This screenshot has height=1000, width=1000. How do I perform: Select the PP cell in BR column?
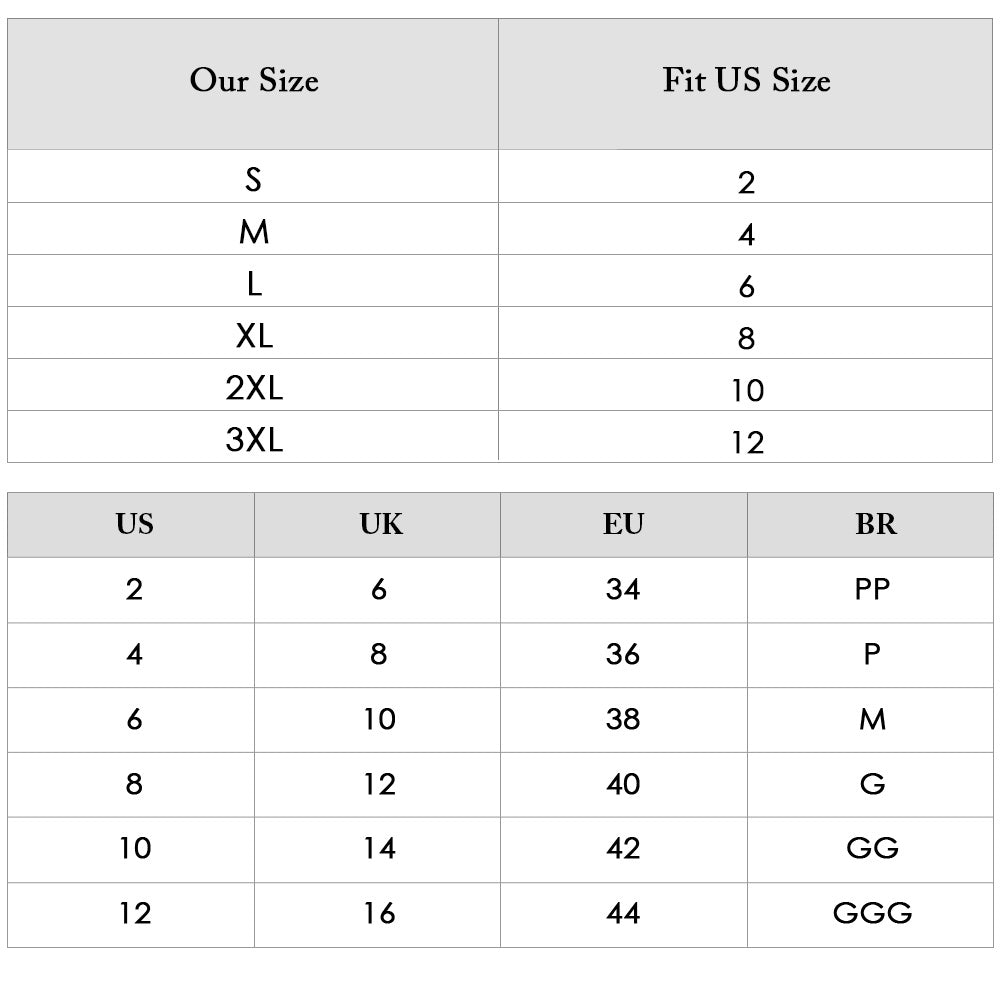872,589
